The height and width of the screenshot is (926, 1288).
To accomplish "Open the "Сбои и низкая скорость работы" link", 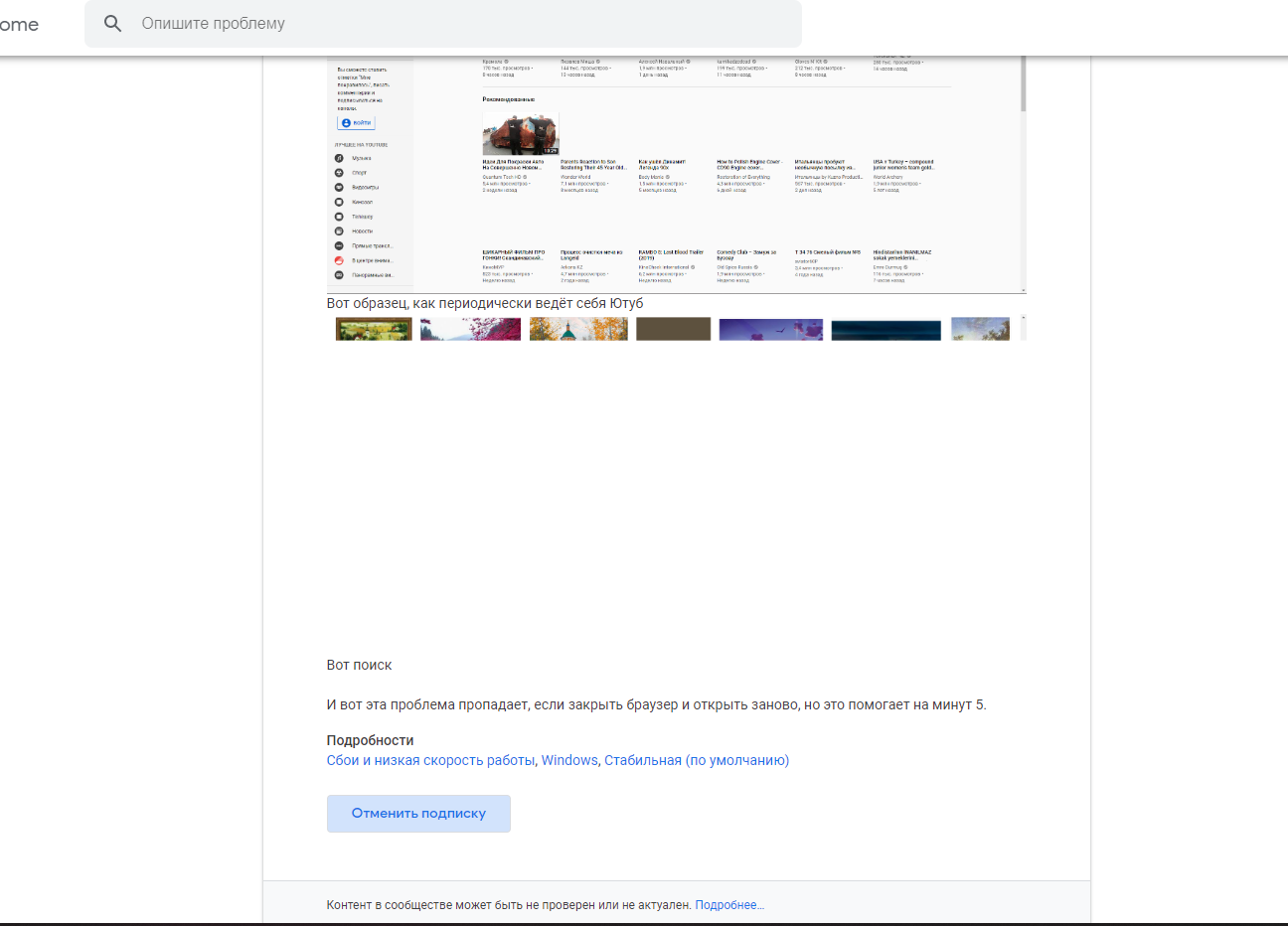I will click(430, 760).
